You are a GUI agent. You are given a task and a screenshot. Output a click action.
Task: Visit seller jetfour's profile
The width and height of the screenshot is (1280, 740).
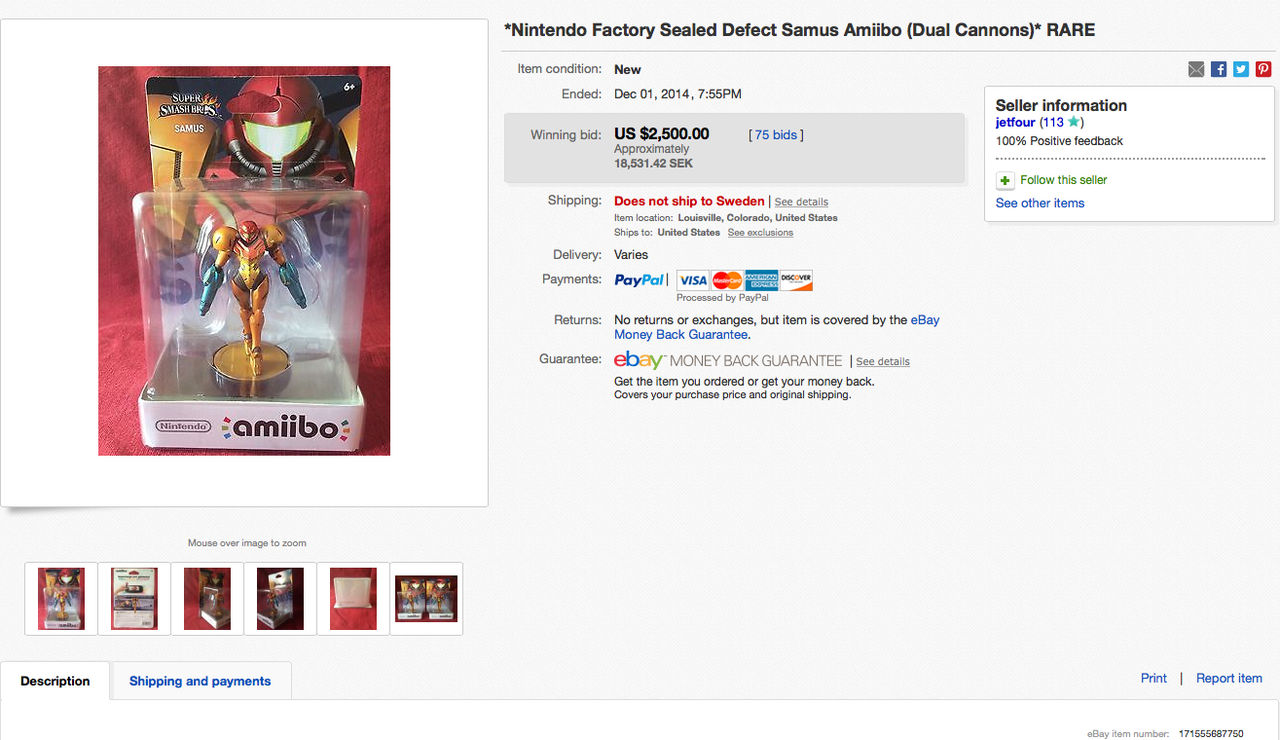(1015, 122)
